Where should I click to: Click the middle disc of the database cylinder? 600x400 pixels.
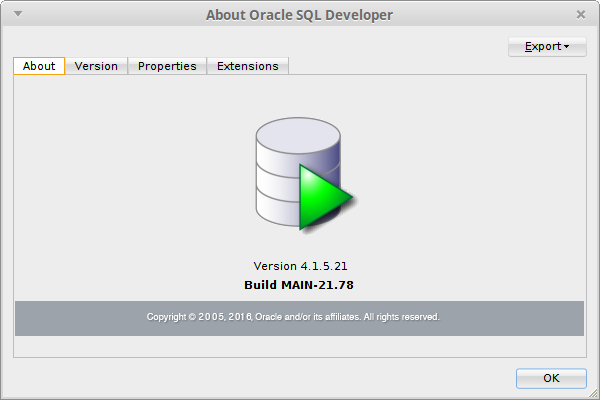pos(277,184)
